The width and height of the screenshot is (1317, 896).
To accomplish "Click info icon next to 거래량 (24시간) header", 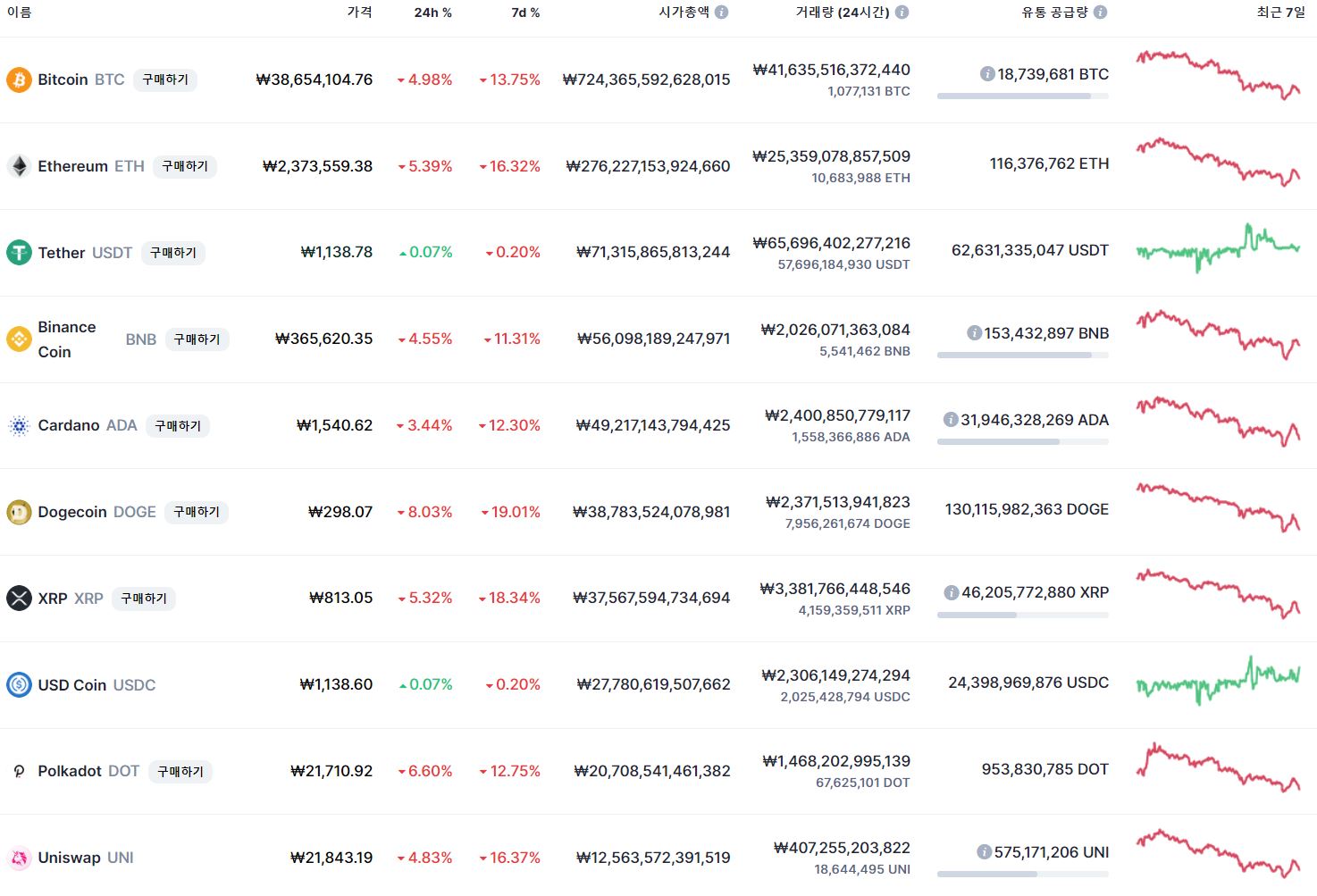I will [902, 13].
